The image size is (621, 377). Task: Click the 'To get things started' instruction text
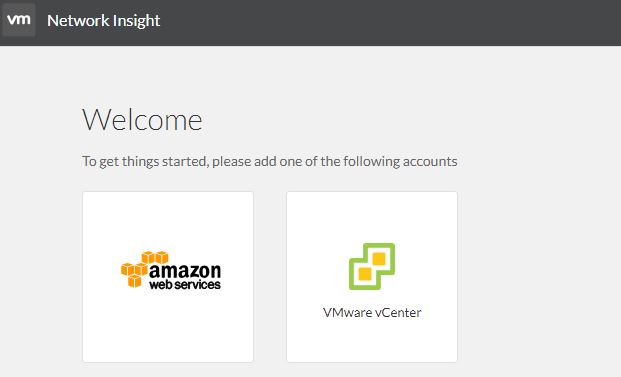tap(270, 162)
